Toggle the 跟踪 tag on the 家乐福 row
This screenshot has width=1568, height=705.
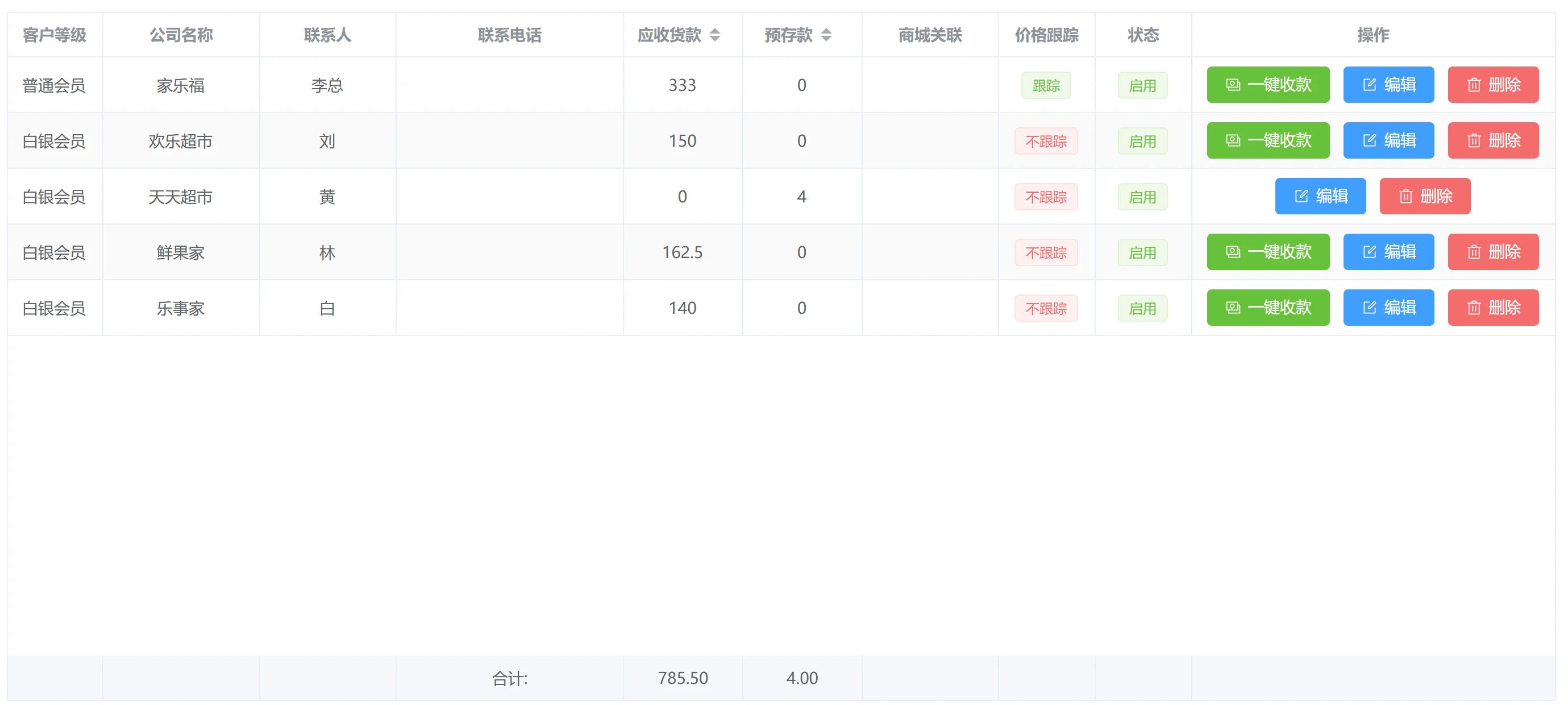pyautogui.click(x=1046, y=85)
